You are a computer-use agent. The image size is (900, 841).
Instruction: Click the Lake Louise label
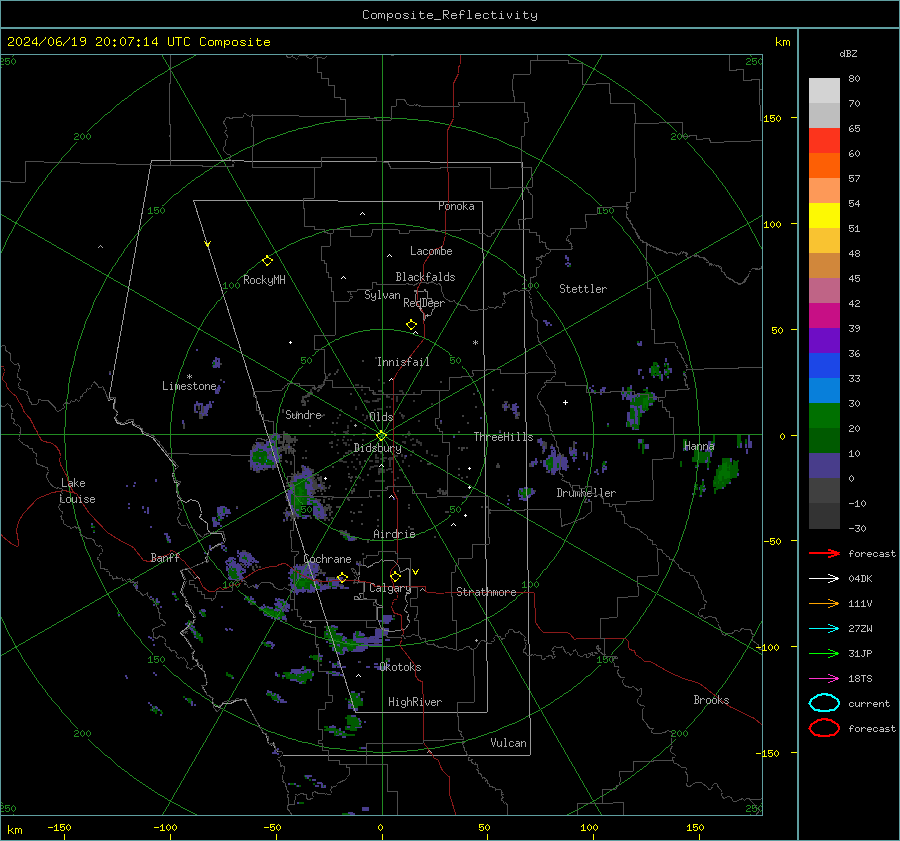(78, 491)
